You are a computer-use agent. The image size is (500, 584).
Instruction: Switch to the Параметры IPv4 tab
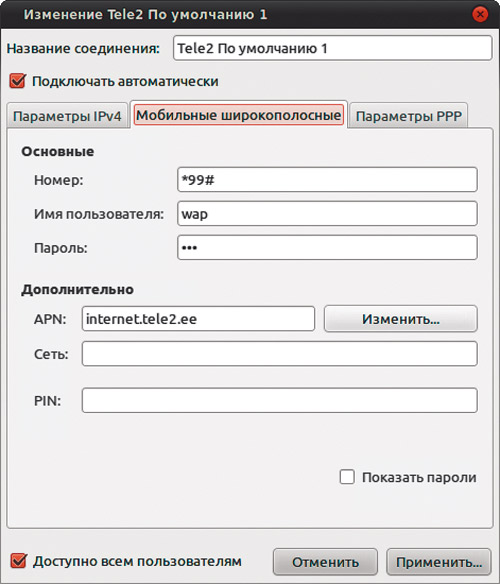tap(67, 116)
